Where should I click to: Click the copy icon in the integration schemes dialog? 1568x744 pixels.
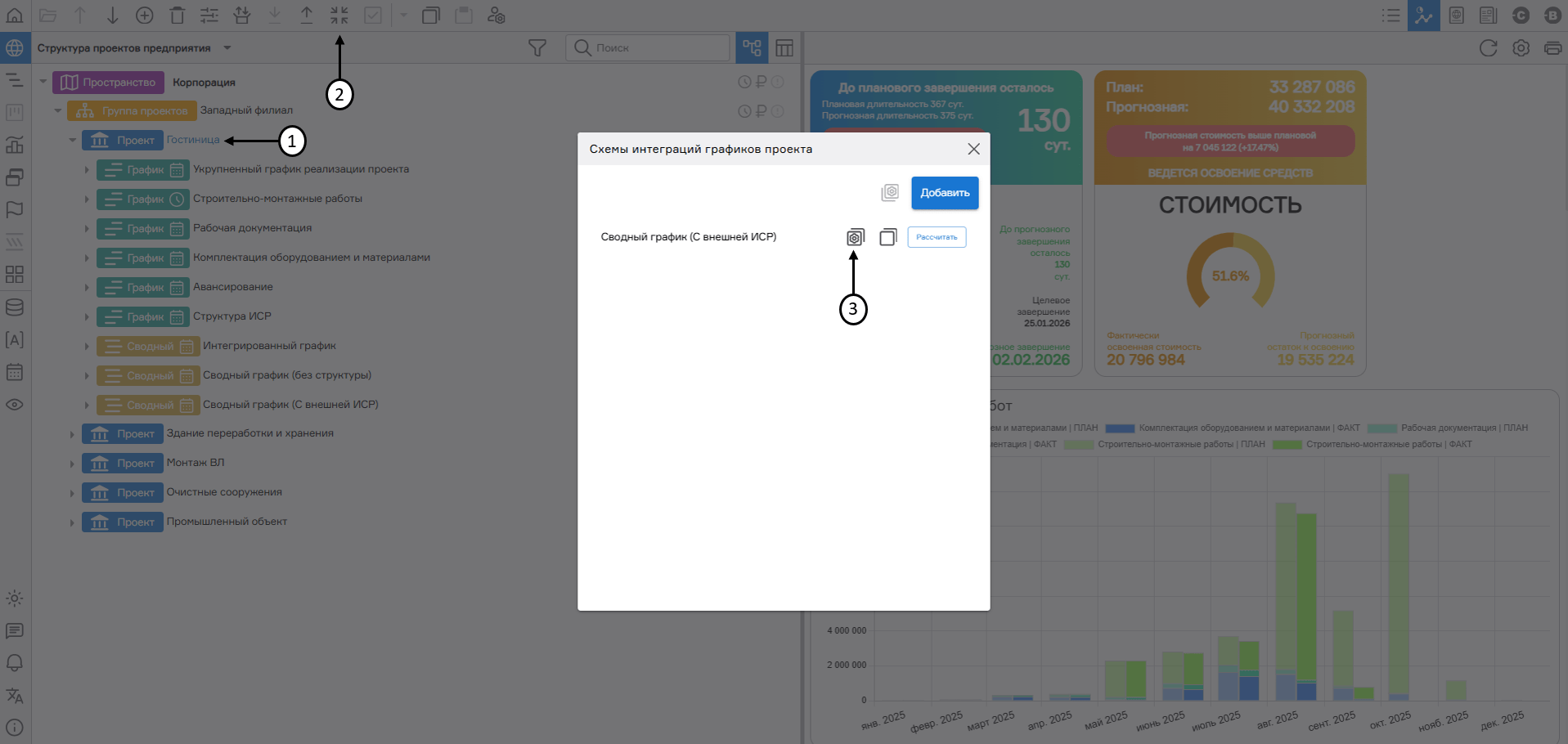tap(887, 237)
